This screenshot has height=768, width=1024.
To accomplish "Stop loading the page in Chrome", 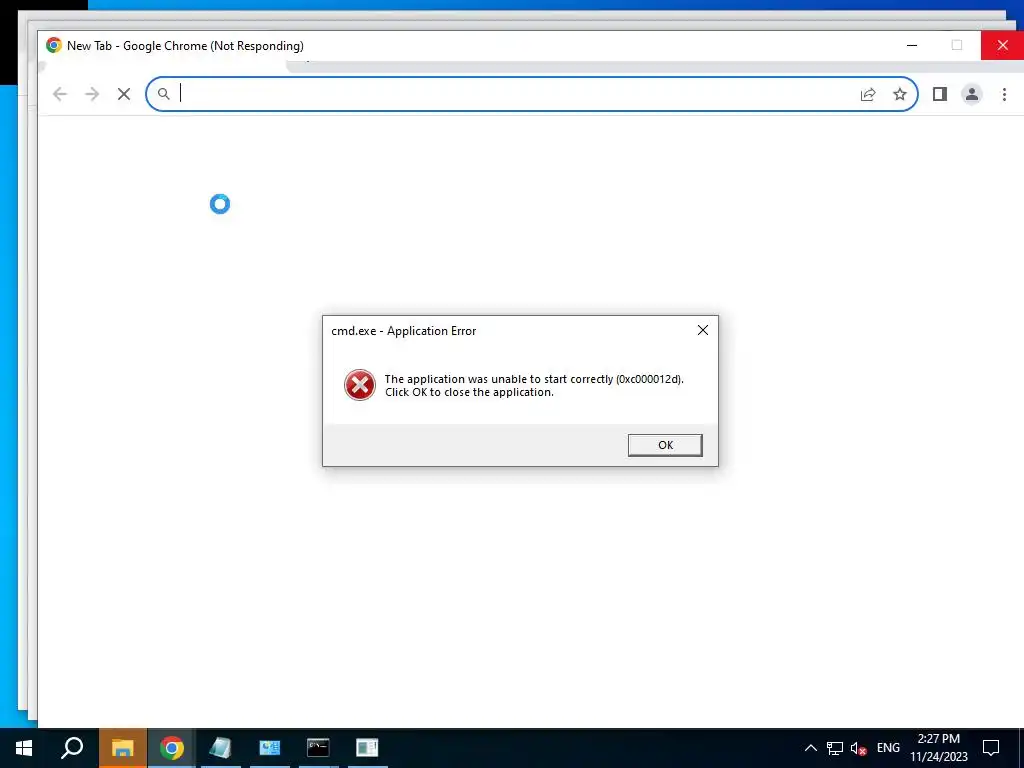I will coord(124,94).
